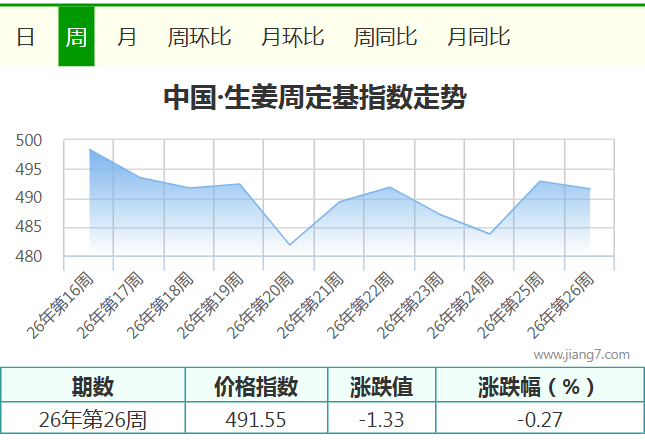Image resolution: width=645 pixels, height=440 pixels.
Task: Click the 500 y-axis value
Action: (x=29, y=141)
